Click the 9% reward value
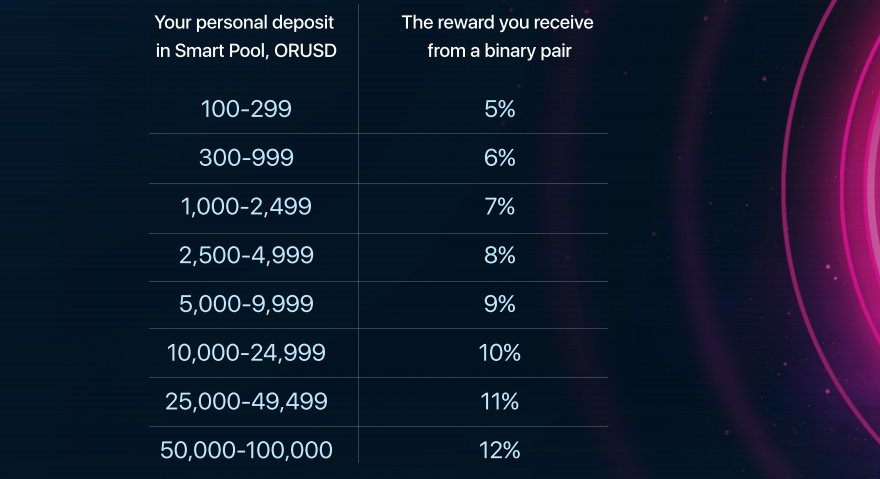The width and height of the screenshot is (880, 479). (x=499, y=304)
